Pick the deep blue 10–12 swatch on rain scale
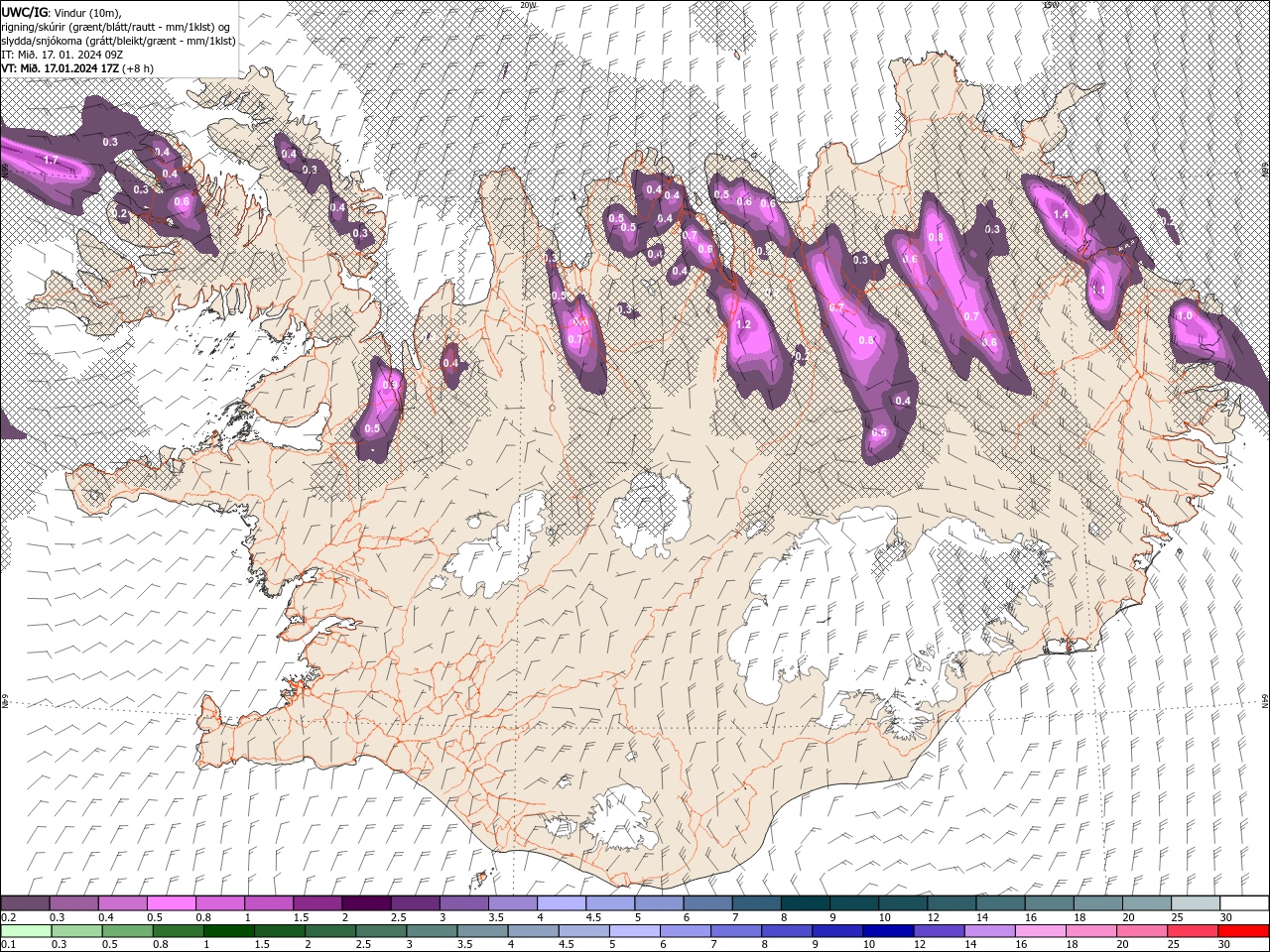The width and height of the screenshot is (1270, 952). pos(886,931)
